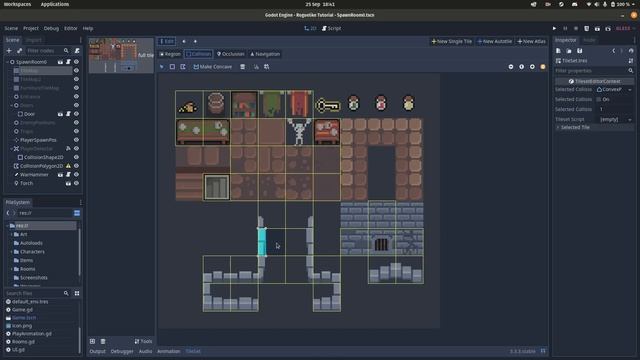Add a new node with plus icon
The image size is (640, 360).
pyautogui.click(x=9, y=51)
